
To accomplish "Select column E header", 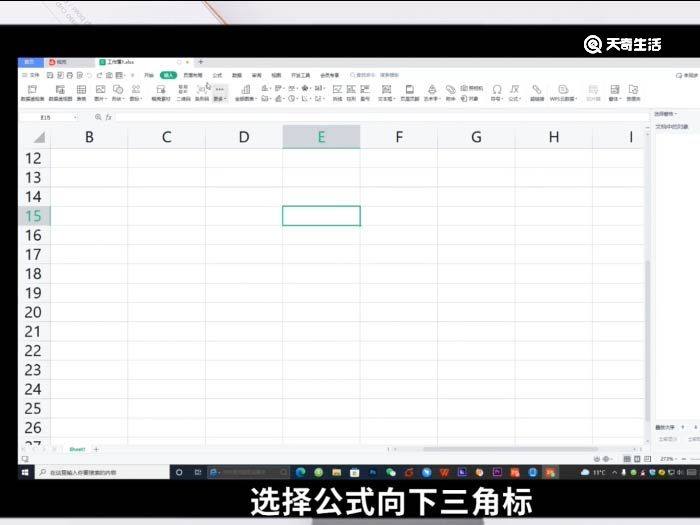I will (321, 137).
